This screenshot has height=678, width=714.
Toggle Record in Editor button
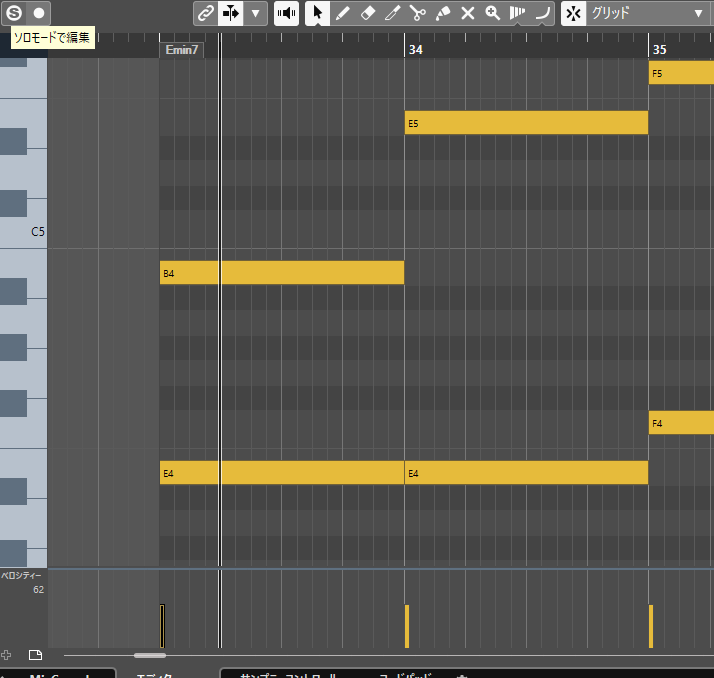(x=39, y=13)
